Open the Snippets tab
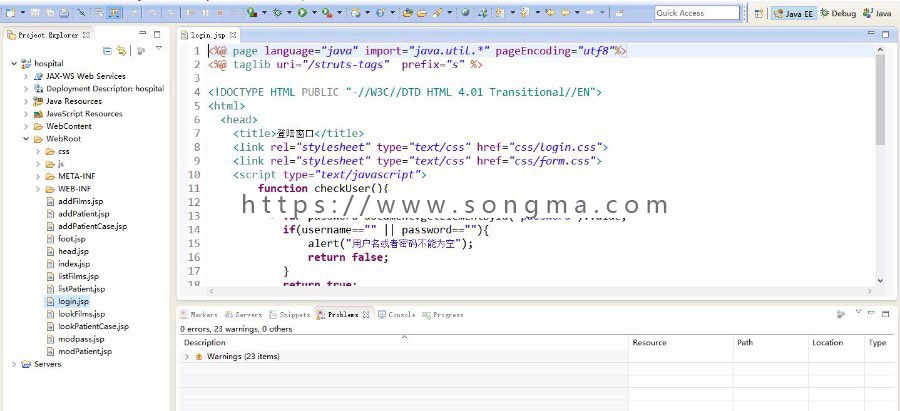This screenshot has height=411, width=900. (x=290, y=315)
